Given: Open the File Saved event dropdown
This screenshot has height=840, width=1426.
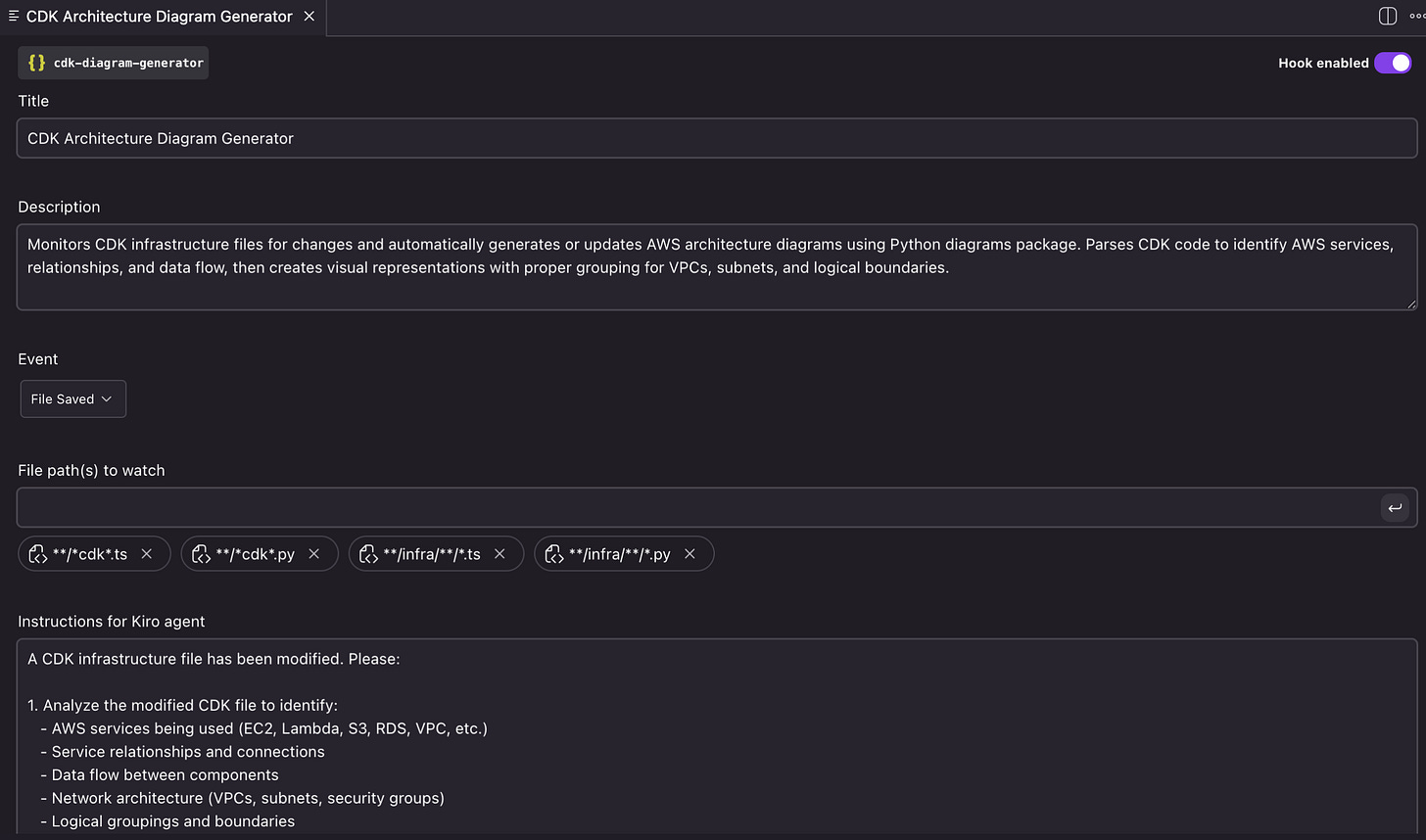Looking at the screenshot, I should click(72, 398).
